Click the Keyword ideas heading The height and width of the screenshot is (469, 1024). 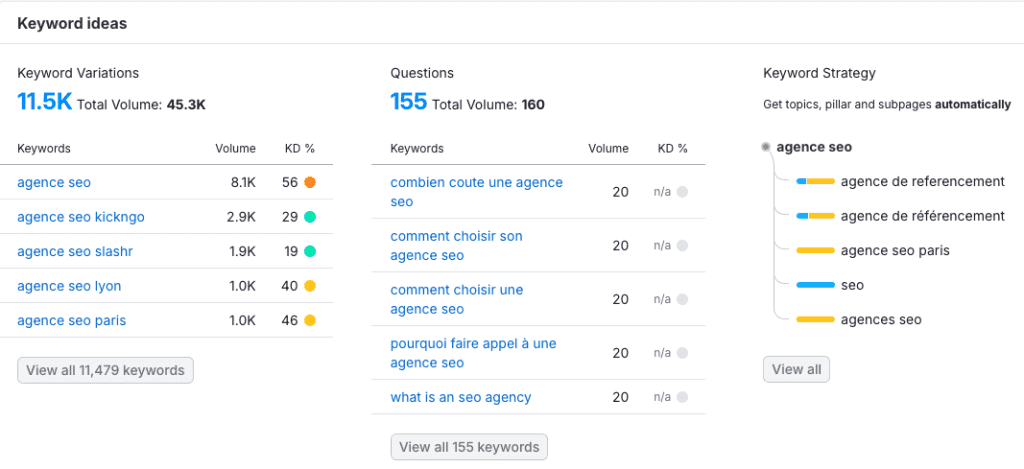click(x=72, y=24)
